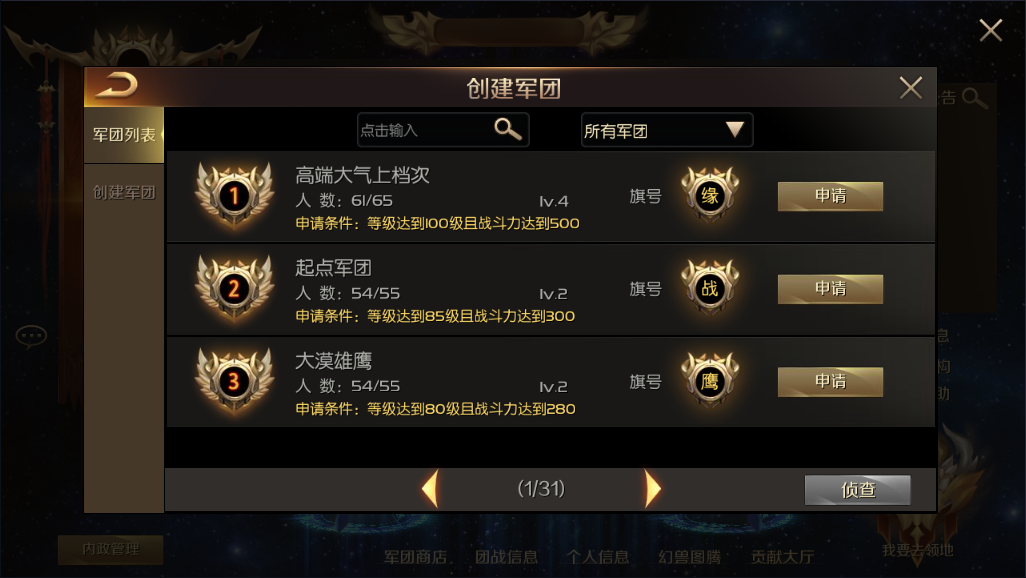1026x578 pixels.
Task: Click the 战 flag emblem
Action: [x=710, y=288]
